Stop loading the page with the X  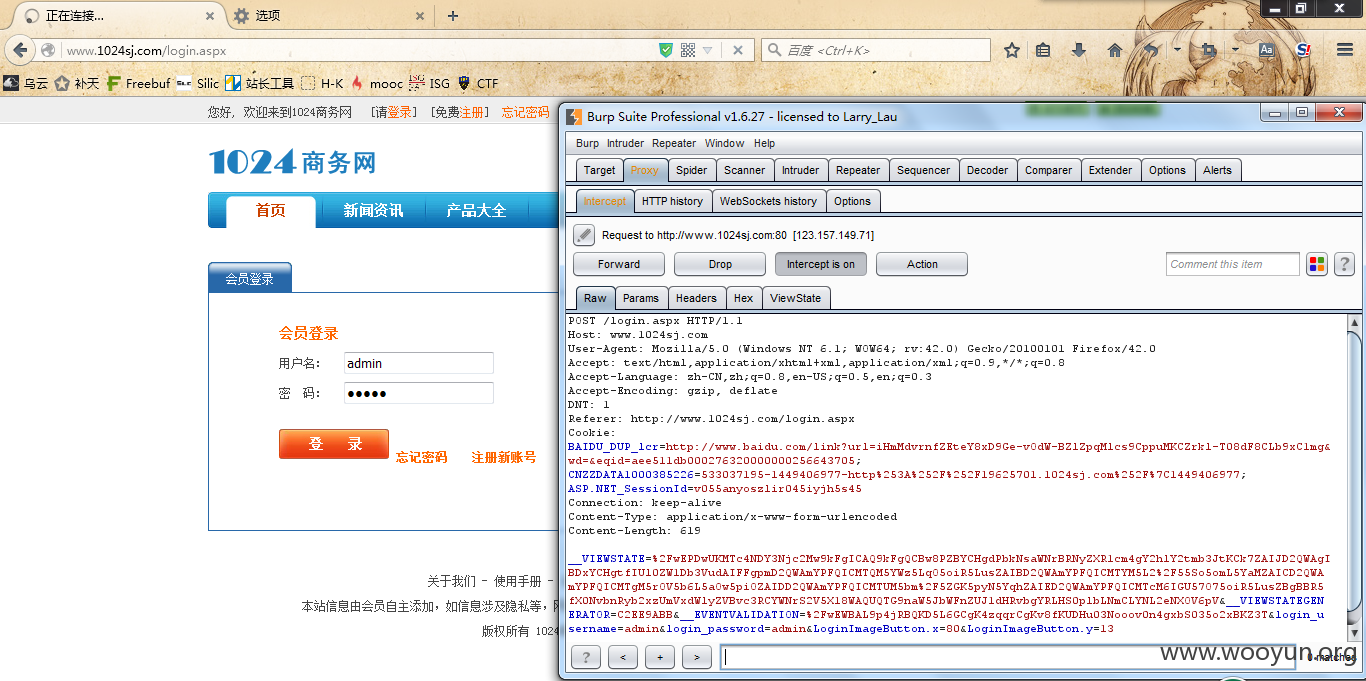coord(738,50)
